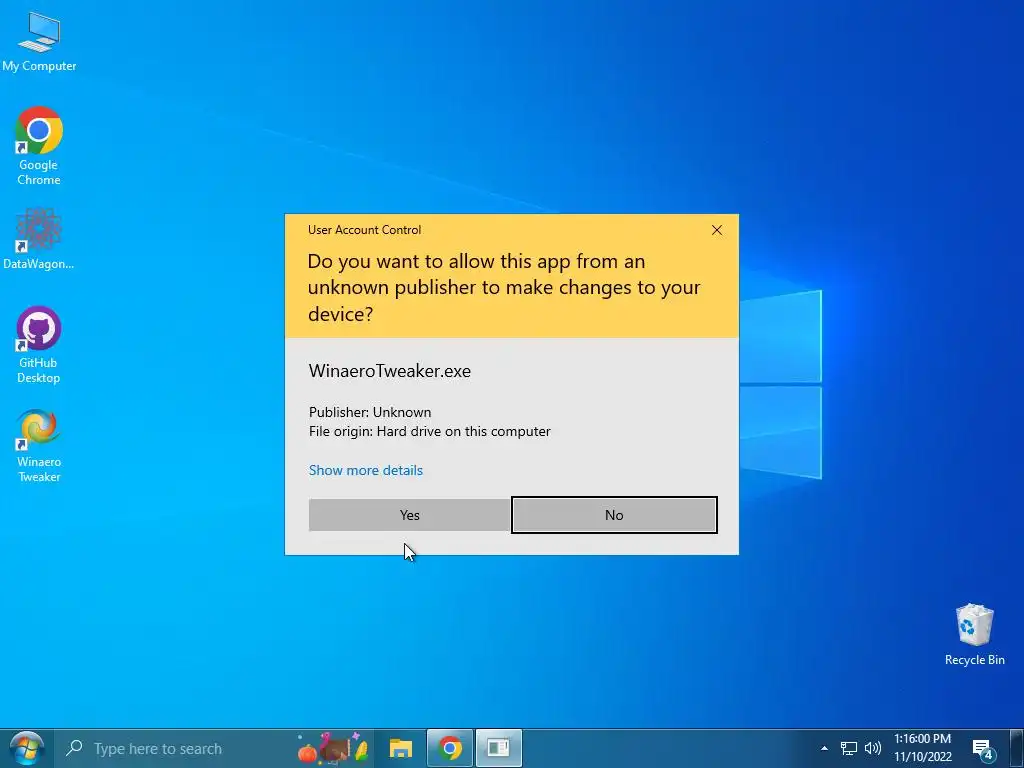1024x768 pixels.
Task: Click the active app taskbar button beside Chrome
Action: click(x=498, y=749)
